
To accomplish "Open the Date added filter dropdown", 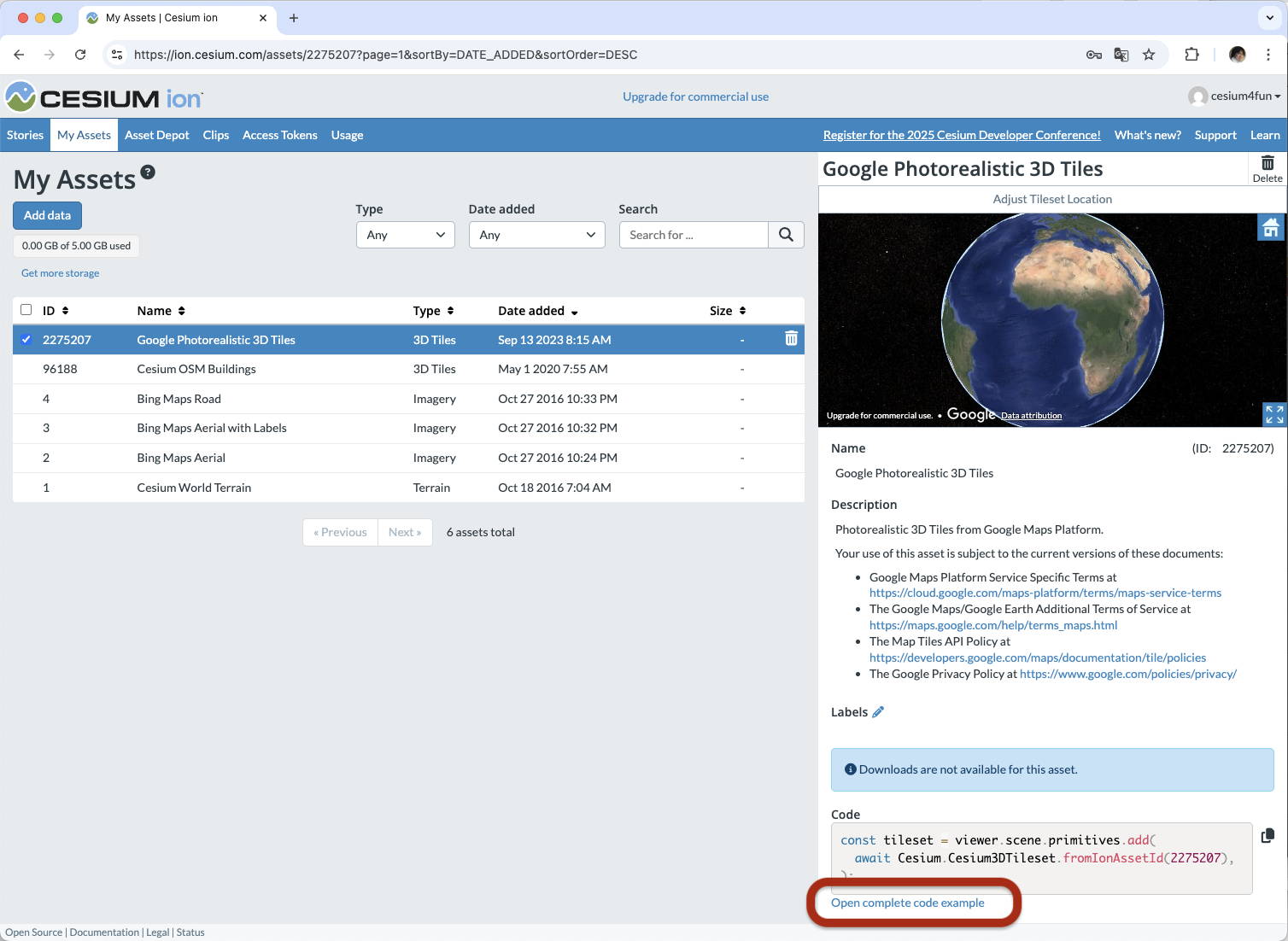I will pos(537,235).
